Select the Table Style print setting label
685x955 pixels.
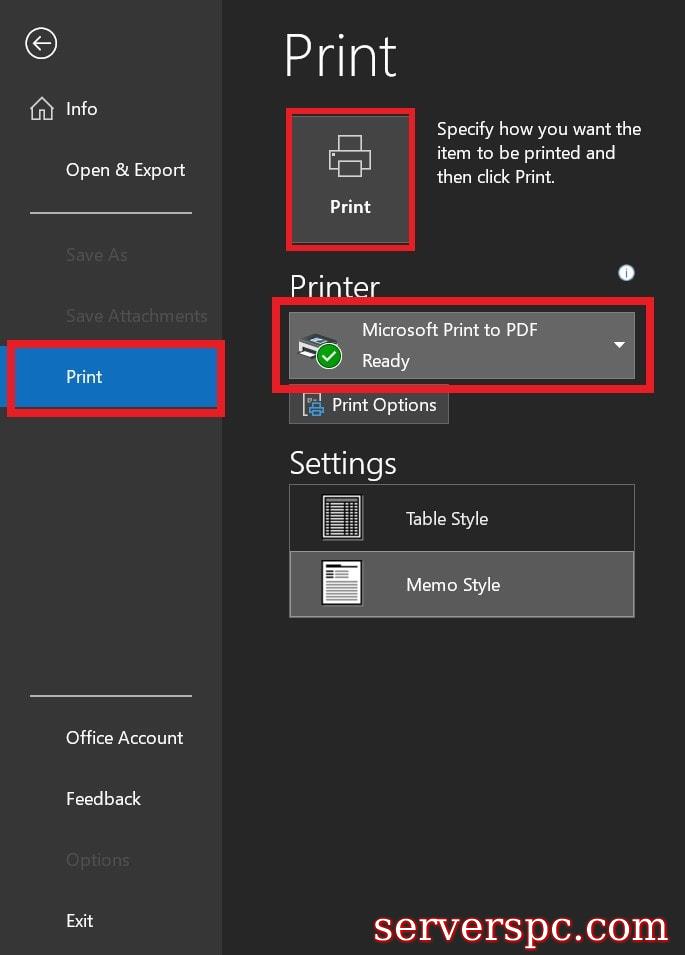447,519
